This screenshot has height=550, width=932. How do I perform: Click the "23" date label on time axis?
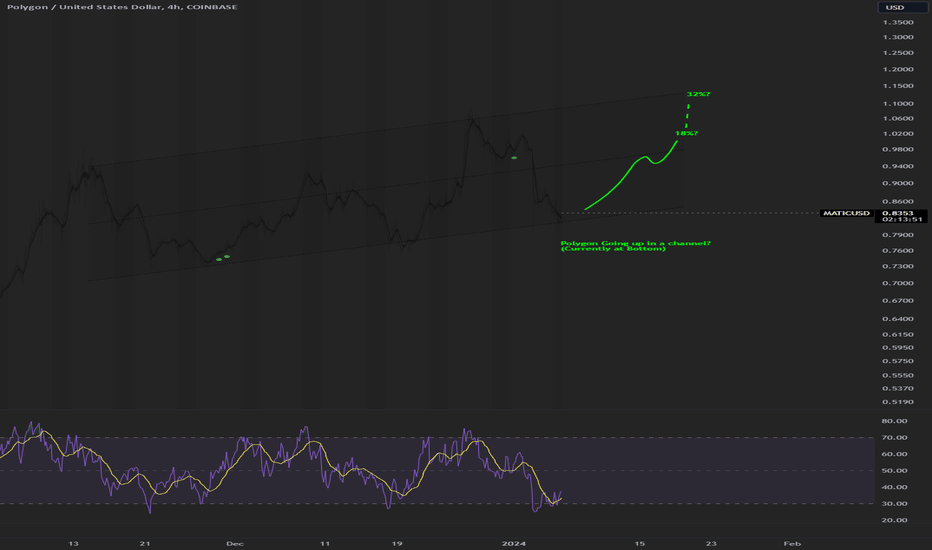(x=711, y=543)
